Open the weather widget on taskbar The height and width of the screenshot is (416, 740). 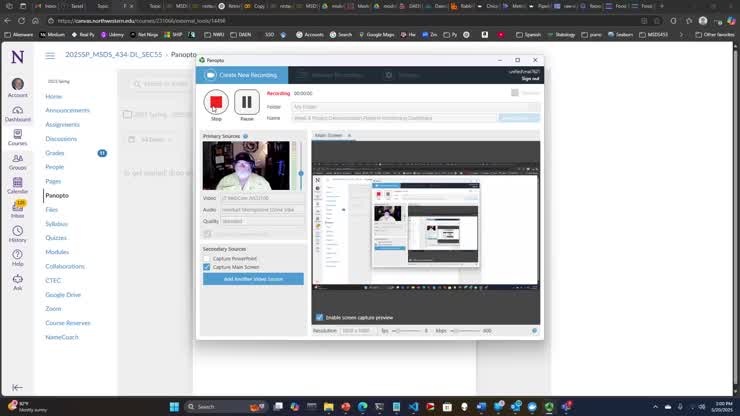pos(27,407)
